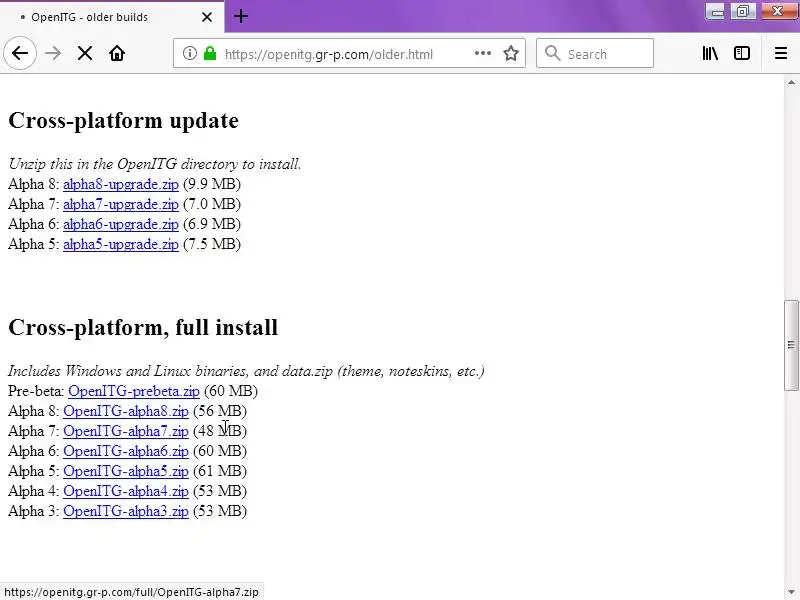
Task: Click the 'Cross-platform update' heading
Action: point(123,121)
